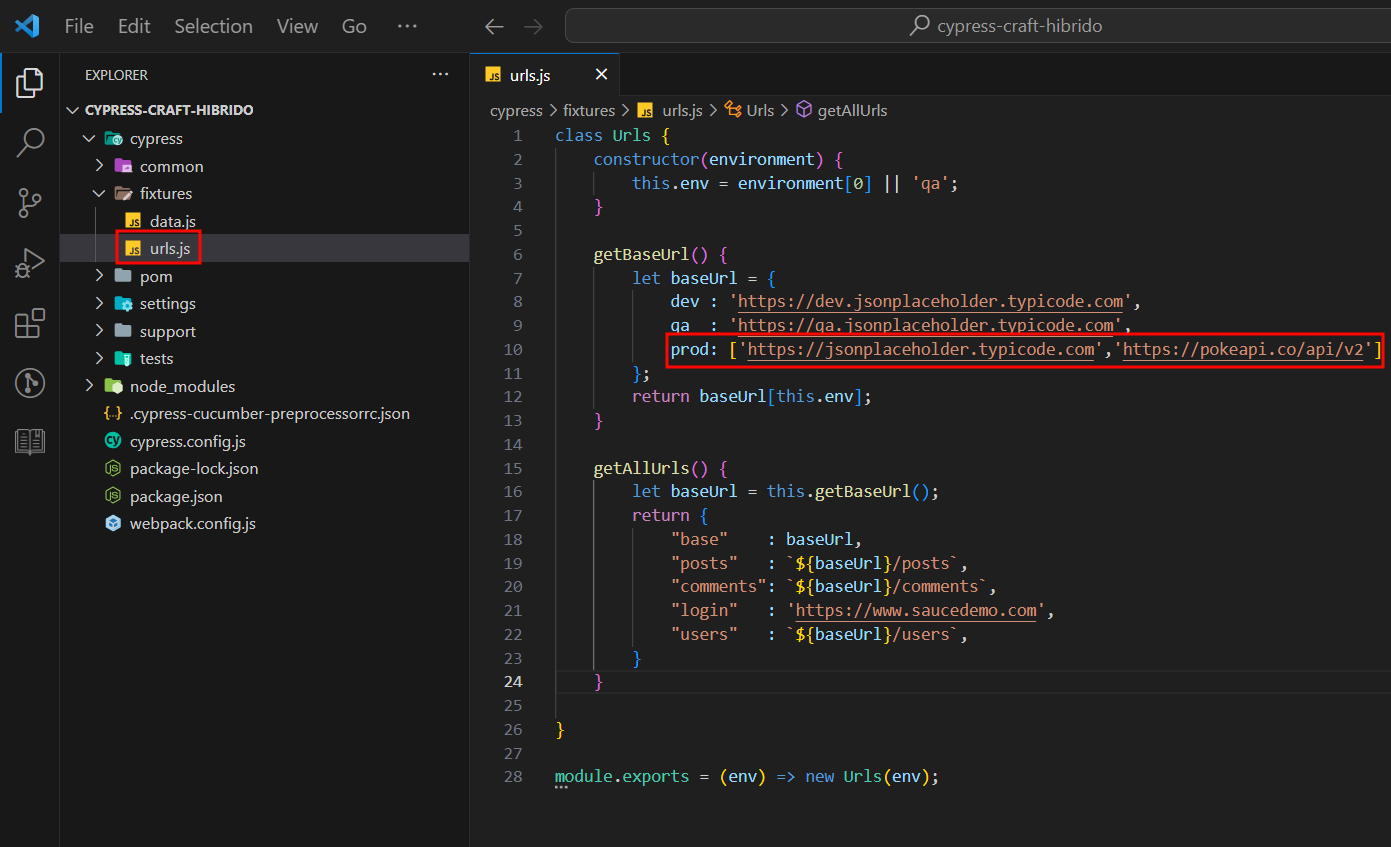The image size is (1391, 847).
Task: Click the node_modules folder icon
Action: pyautogui.click(x=113, y=386)
